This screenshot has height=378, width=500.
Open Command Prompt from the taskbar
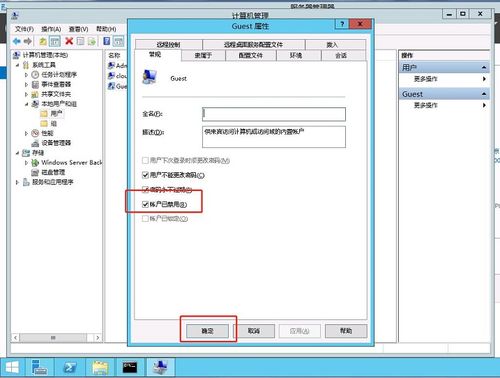[129, 368]
